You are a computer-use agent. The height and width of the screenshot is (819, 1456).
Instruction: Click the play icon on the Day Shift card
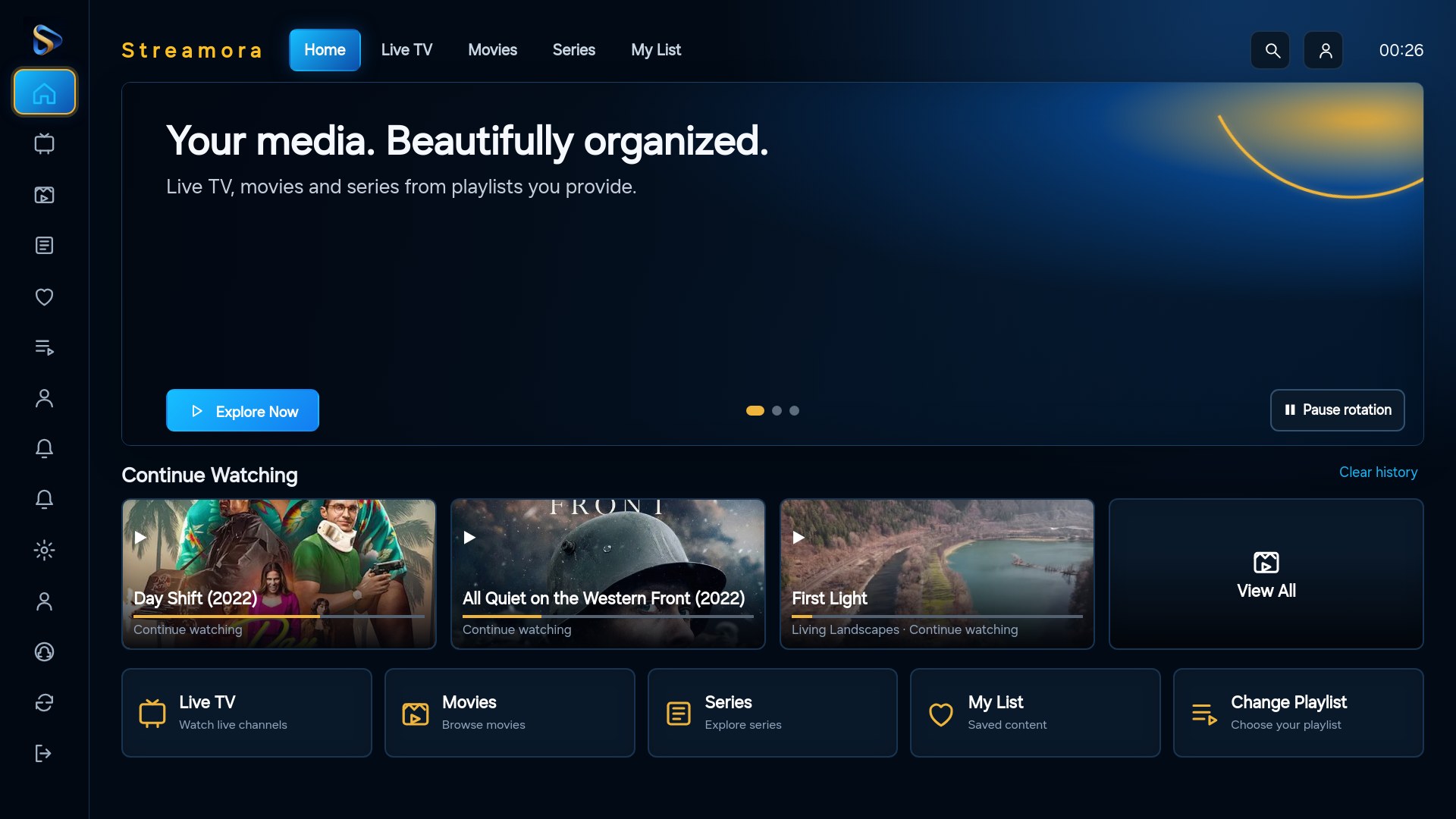coord(140,537)
